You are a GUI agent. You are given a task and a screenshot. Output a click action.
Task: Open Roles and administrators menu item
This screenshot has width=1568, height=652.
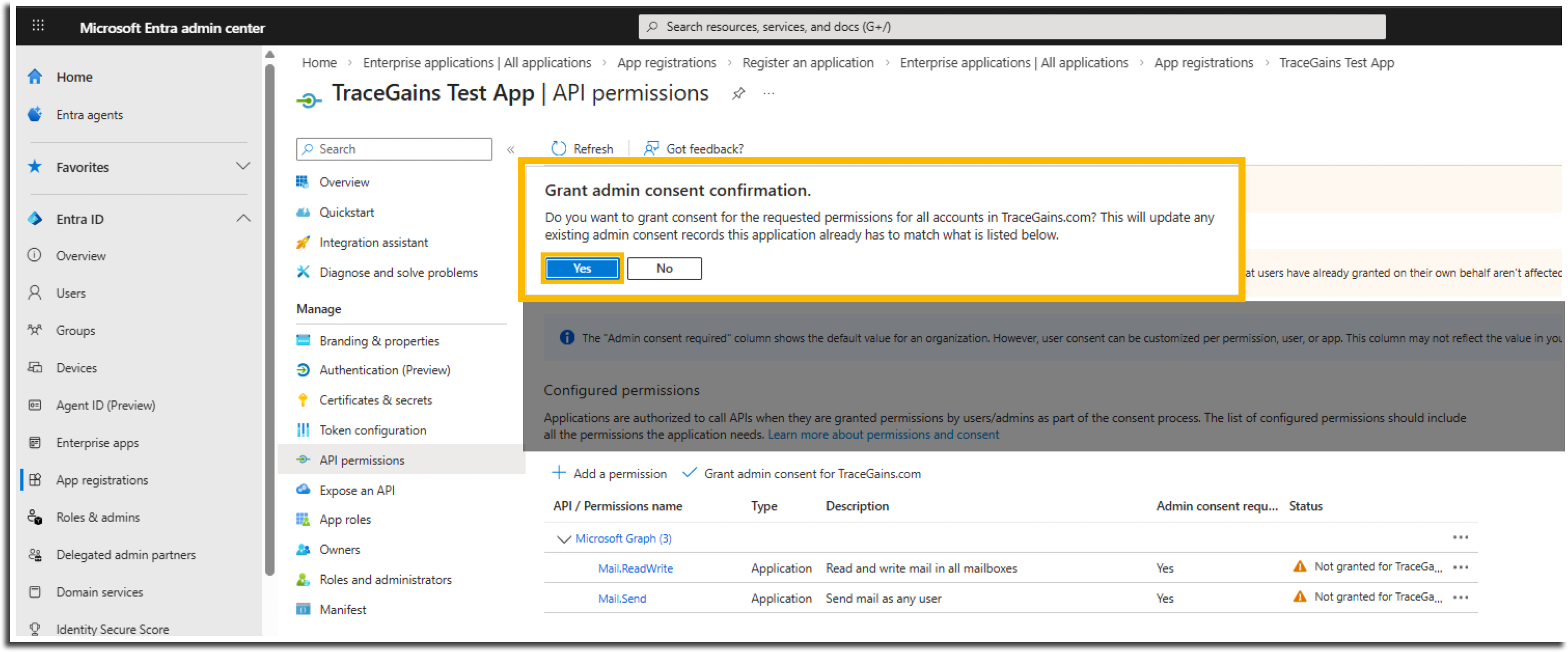point(385,579)
